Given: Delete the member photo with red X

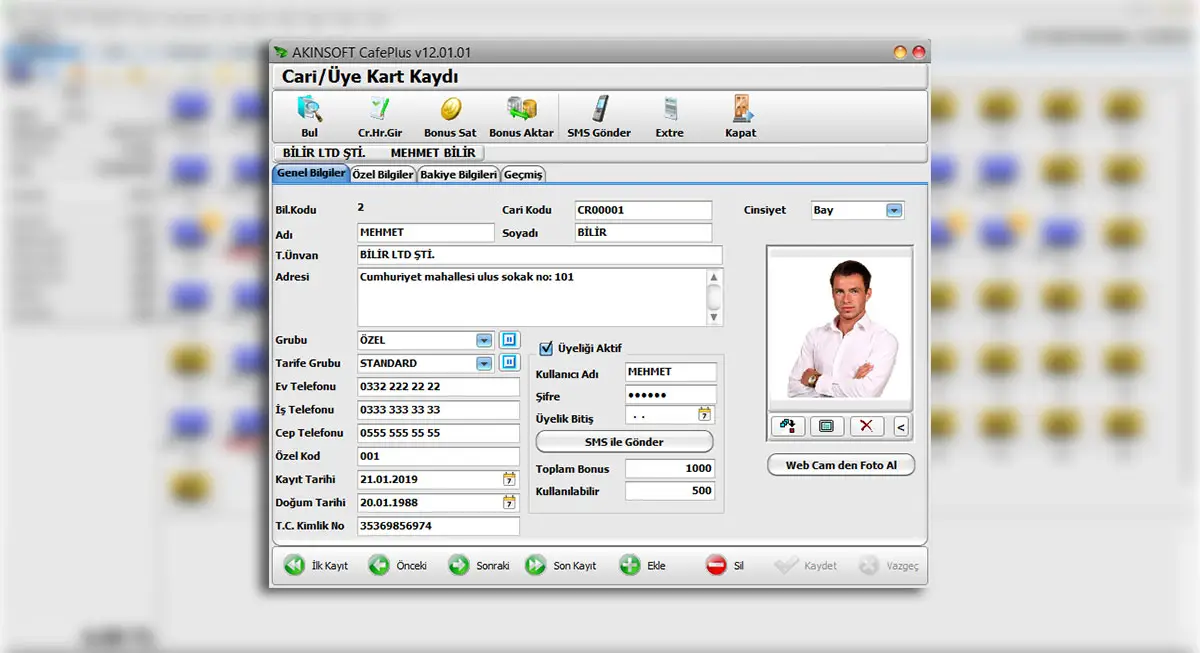Looking at the screenshot, I should coord(866,426).
